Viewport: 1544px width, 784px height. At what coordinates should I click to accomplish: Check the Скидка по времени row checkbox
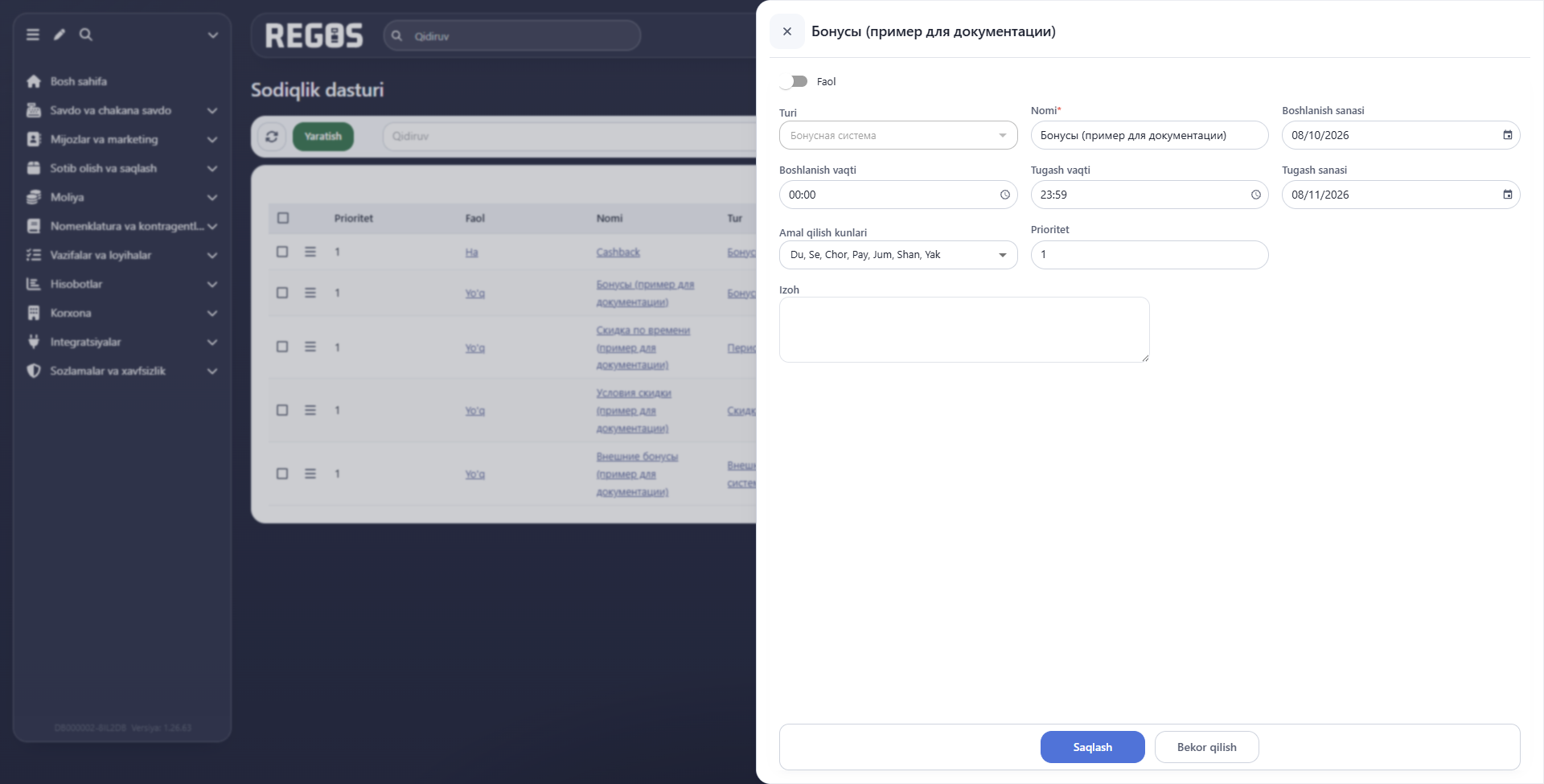pos(282,347)
